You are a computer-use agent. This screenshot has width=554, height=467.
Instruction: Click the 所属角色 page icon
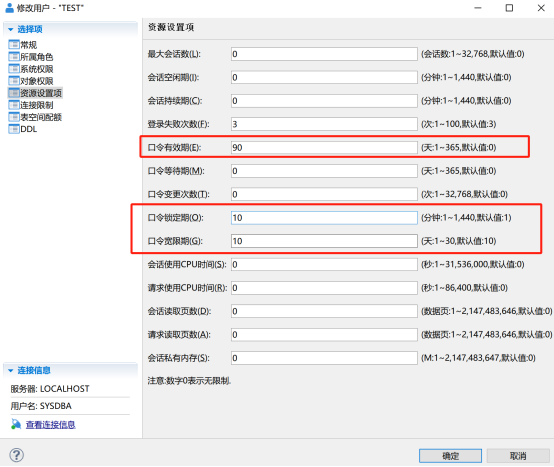click(x=14, y=57)
